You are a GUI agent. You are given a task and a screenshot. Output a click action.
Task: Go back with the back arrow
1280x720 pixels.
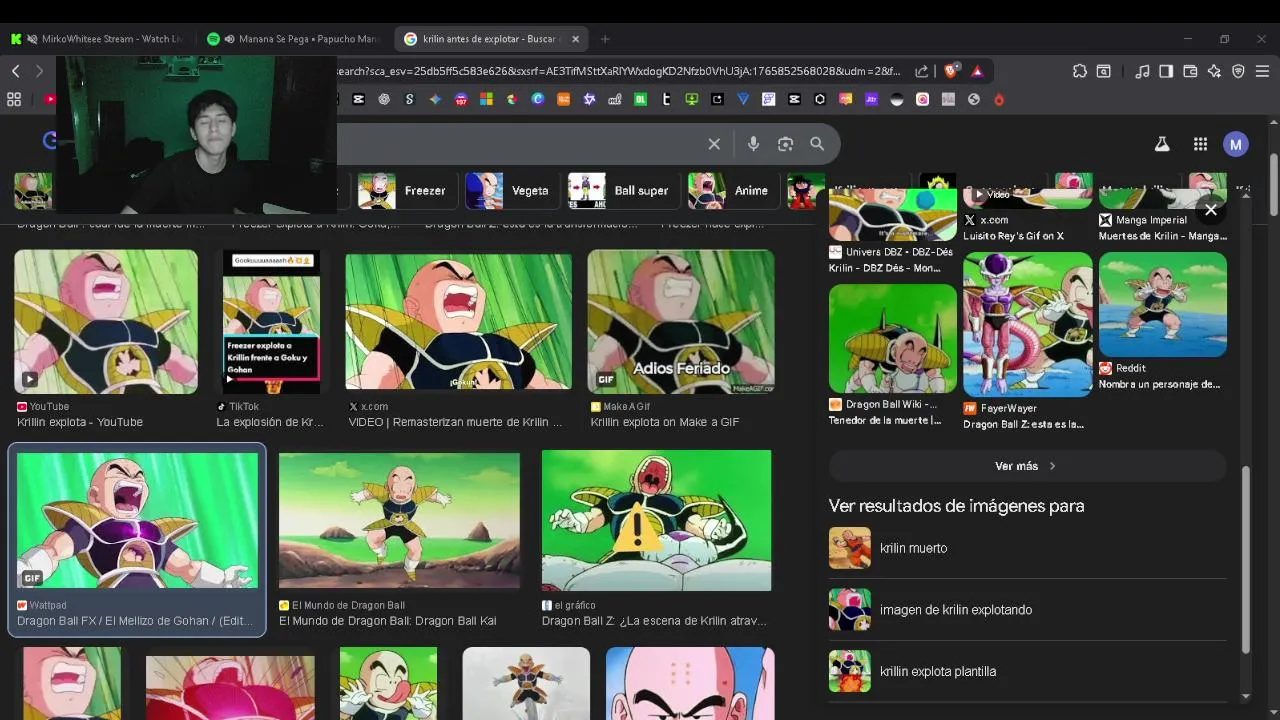click(x=16, y=71)
